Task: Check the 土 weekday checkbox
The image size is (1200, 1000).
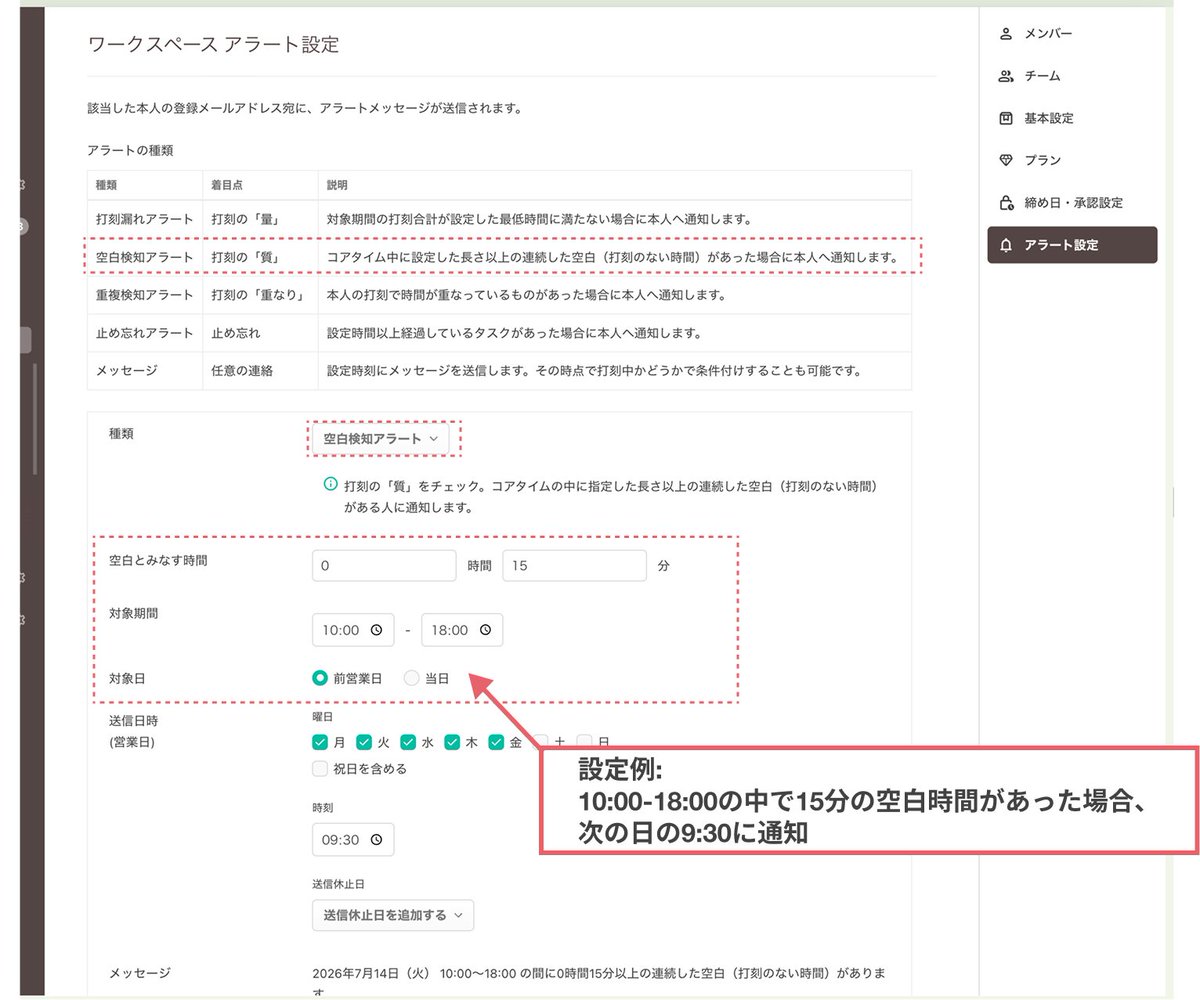Action: coord(540,742)
